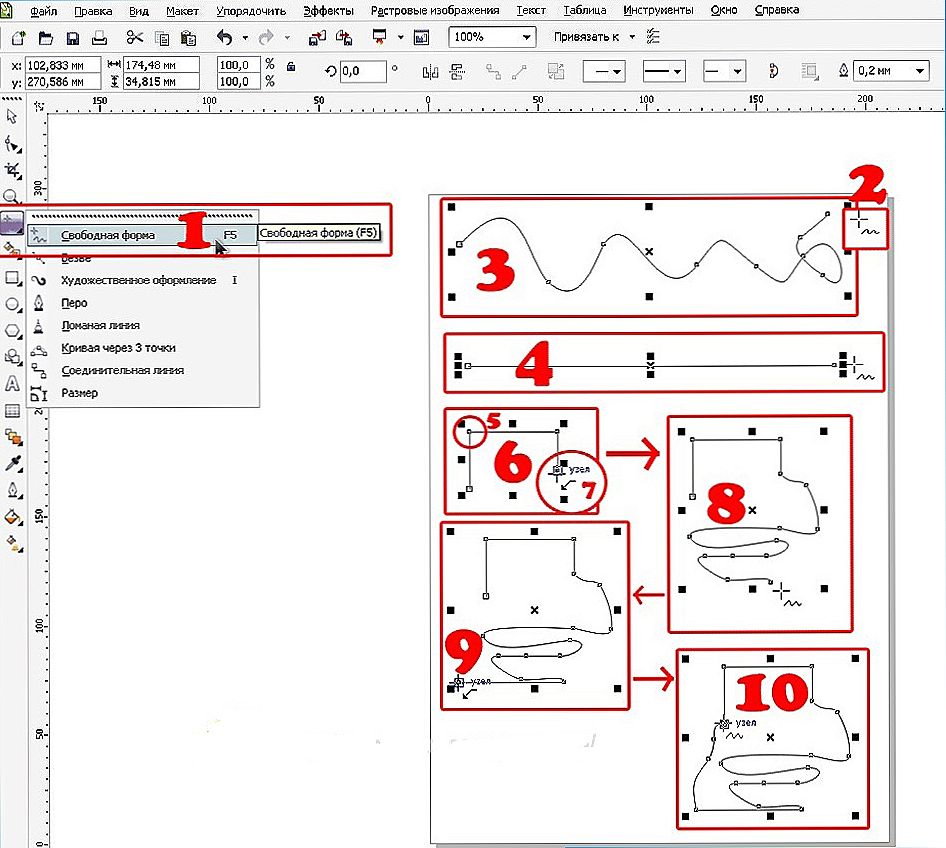The image size is (946, 848).
Task: Open the Упорядочить menu
Action: pos(251,10)
